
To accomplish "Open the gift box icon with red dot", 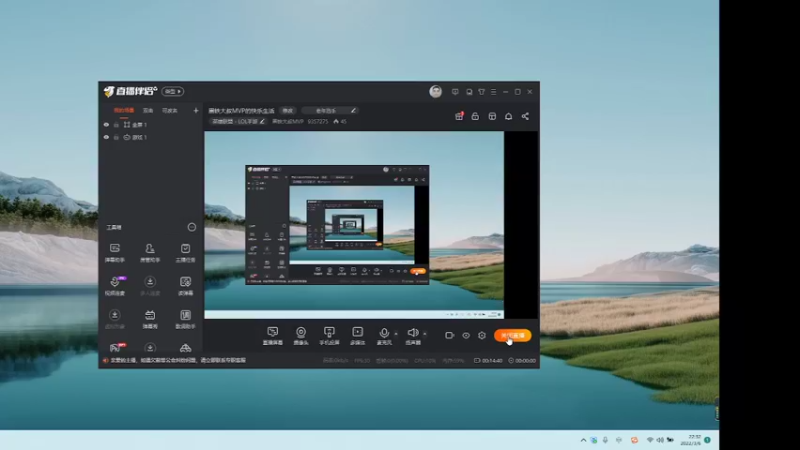I will coord(459,116).
